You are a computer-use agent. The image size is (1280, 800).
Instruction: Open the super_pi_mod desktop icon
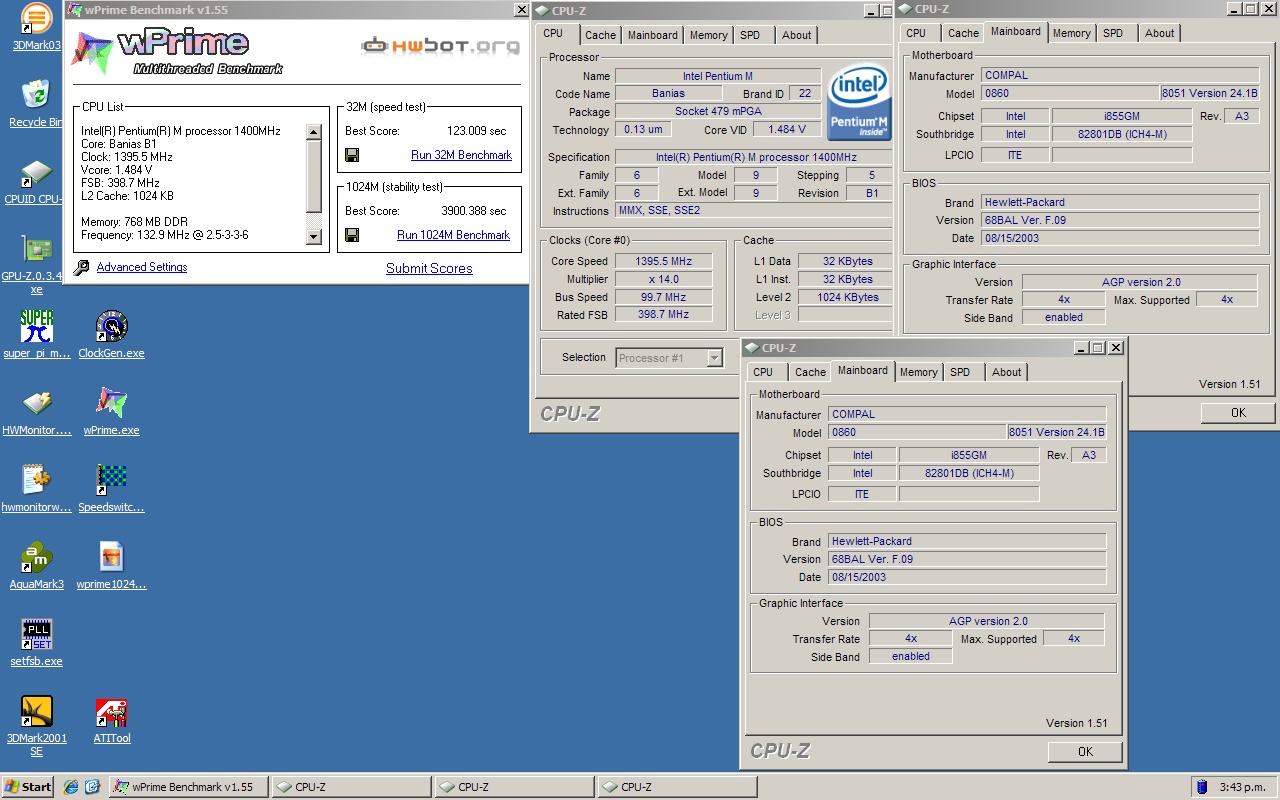(x=37, y=334)
